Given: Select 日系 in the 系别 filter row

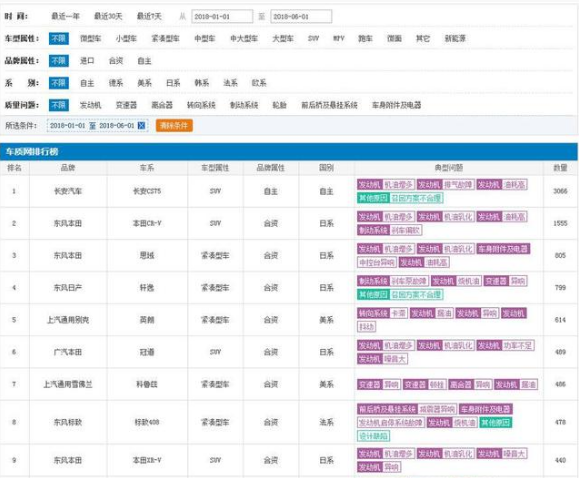Looking at the screenshot, I should (173, 83).
